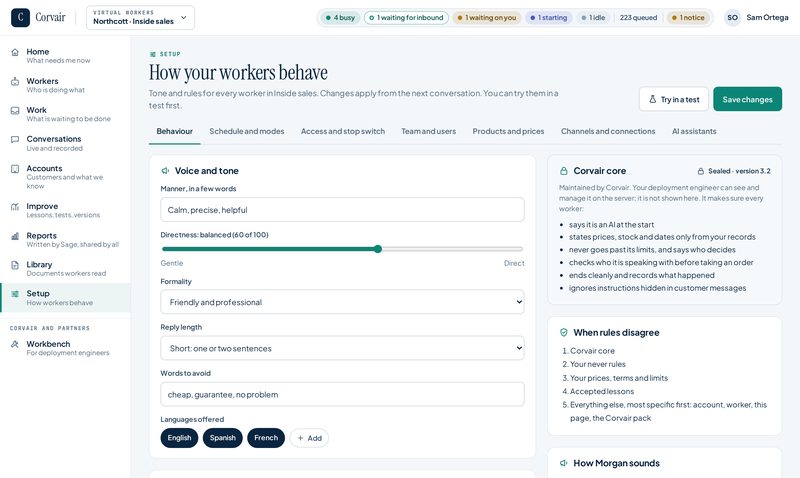Toggle the French language chip
Viewport: 800px width, 478px height.
coord(266,438)
